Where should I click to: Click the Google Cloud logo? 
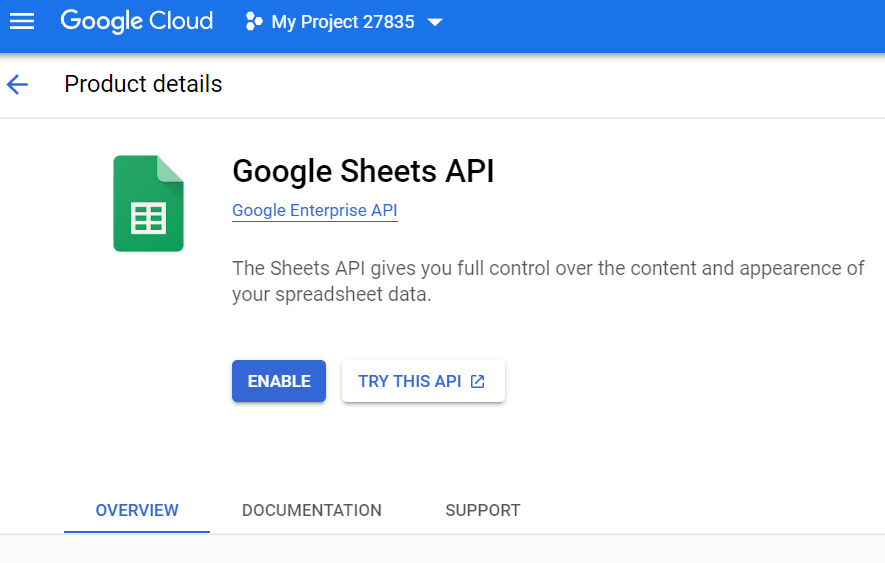point(136,21)
